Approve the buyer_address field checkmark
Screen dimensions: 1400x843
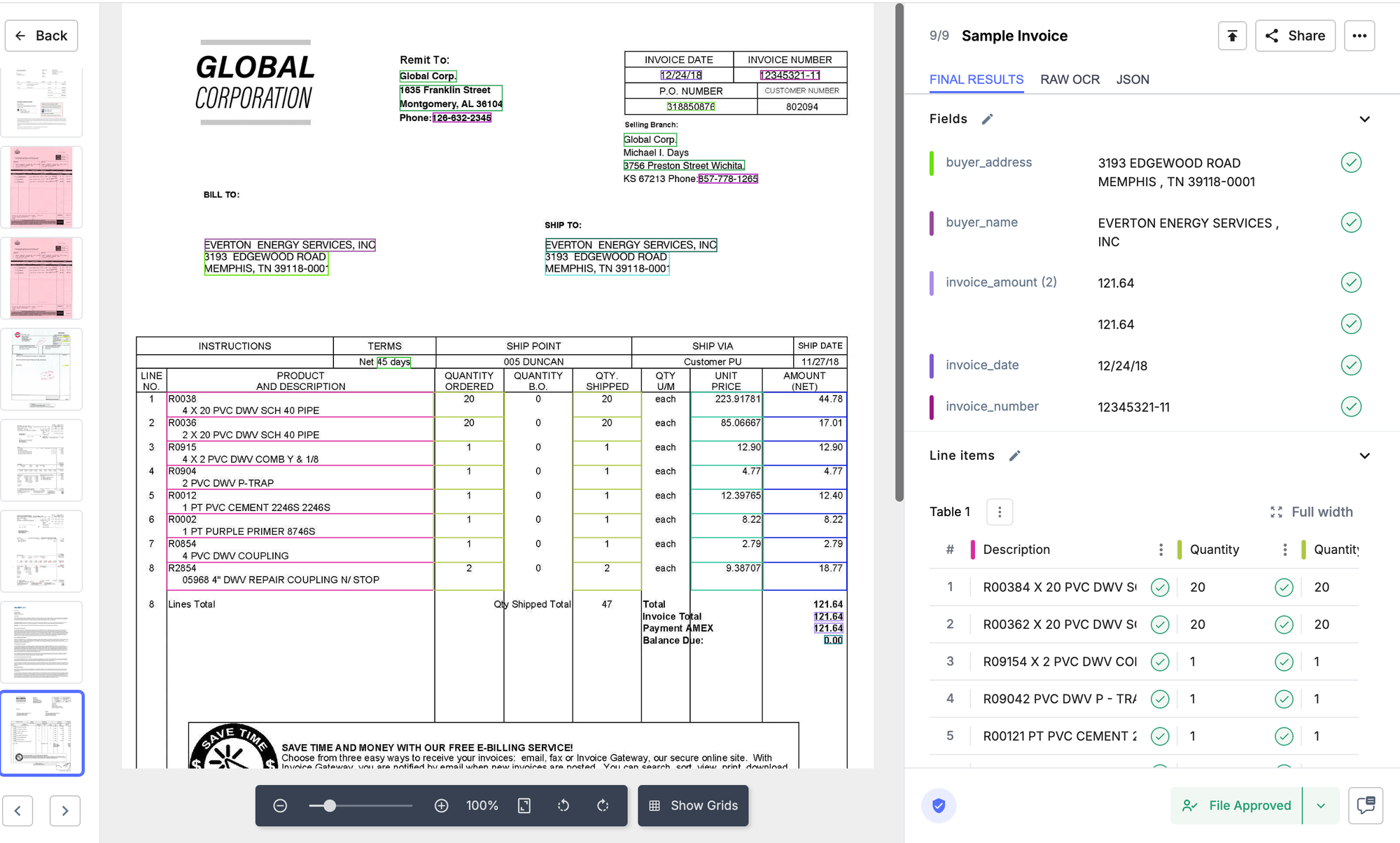[x=1352, y=162]
